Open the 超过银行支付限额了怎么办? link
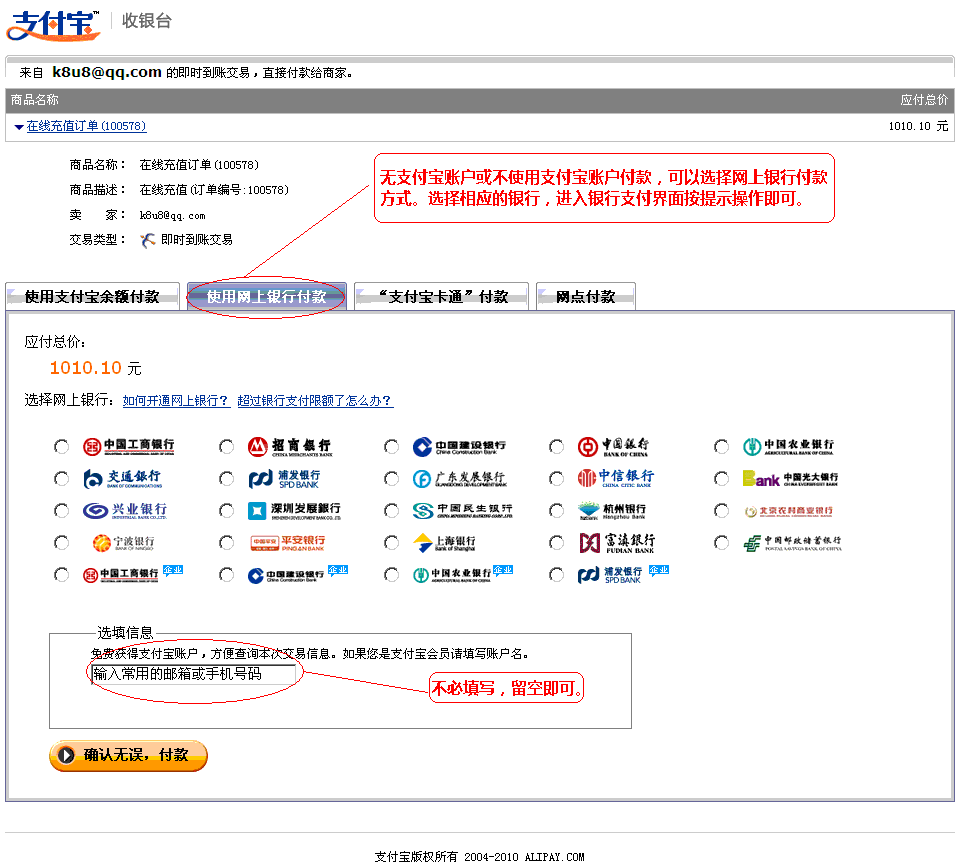This screenshot has height=865, width=976. tap(315, 401)
